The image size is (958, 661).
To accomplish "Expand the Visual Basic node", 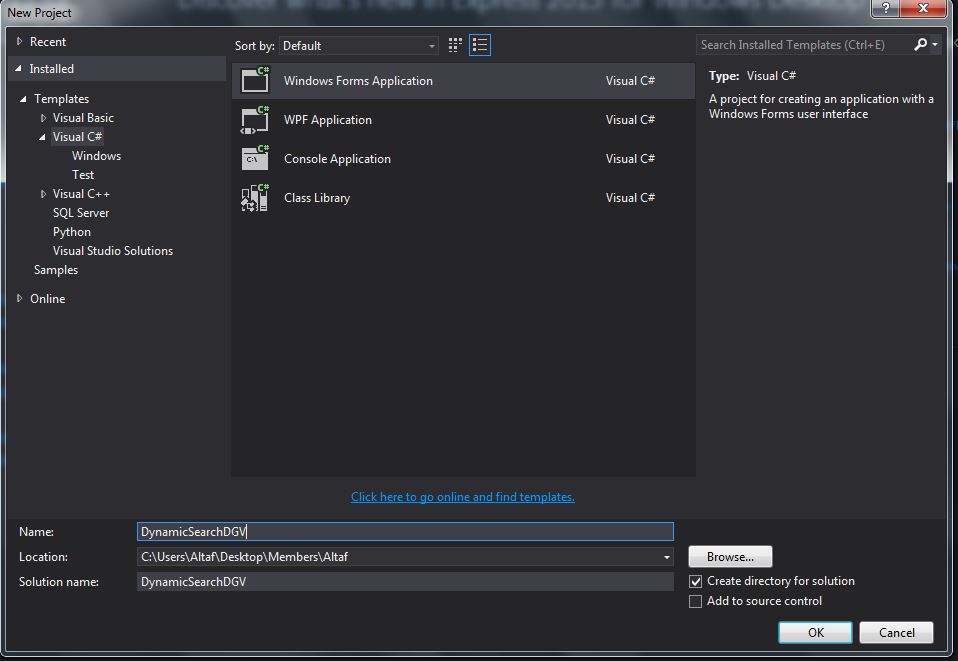I will tap(43, 117).
